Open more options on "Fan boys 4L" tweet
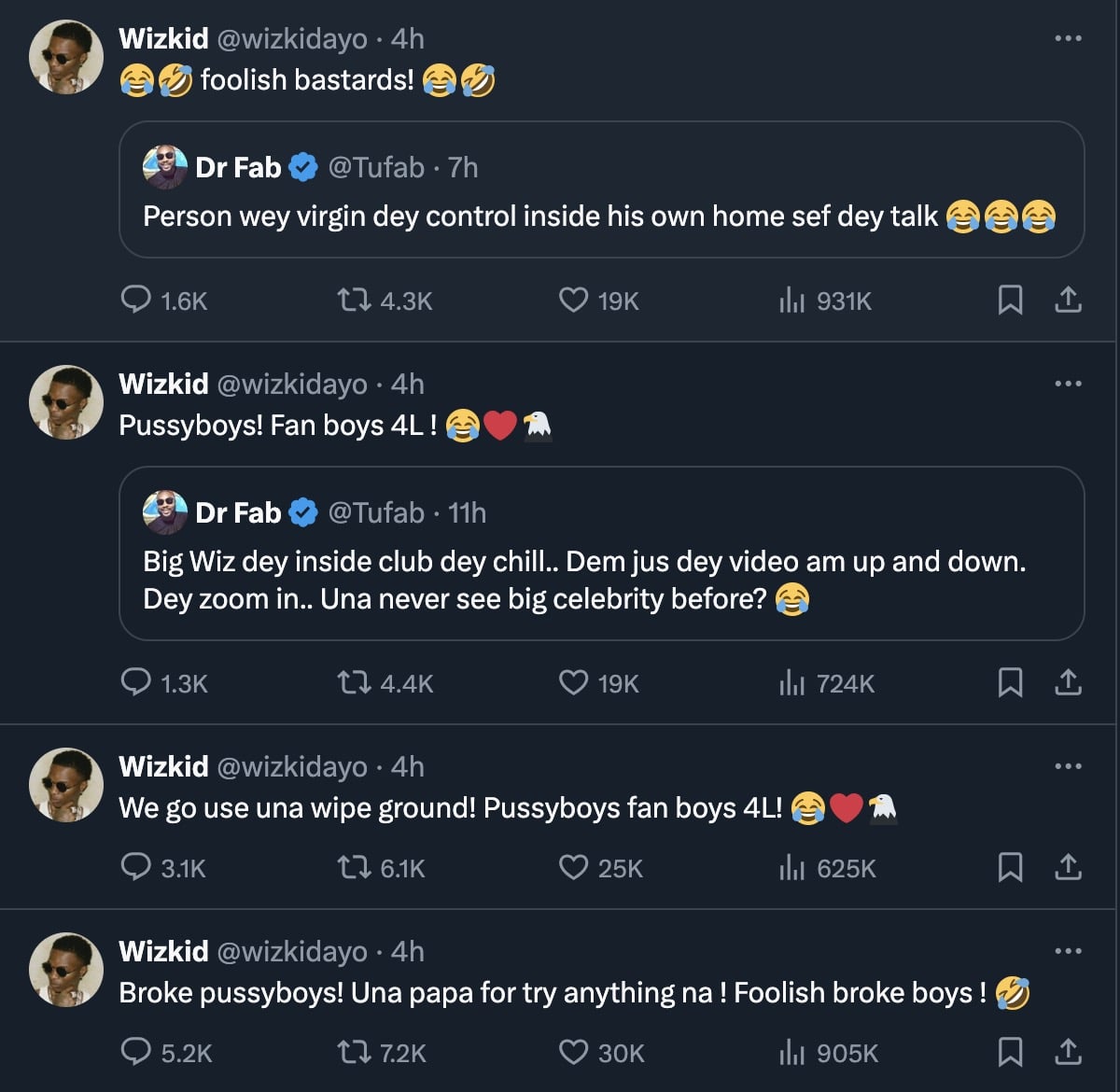Viewport: 1120px width, 1092px height. coord(1068,384)
